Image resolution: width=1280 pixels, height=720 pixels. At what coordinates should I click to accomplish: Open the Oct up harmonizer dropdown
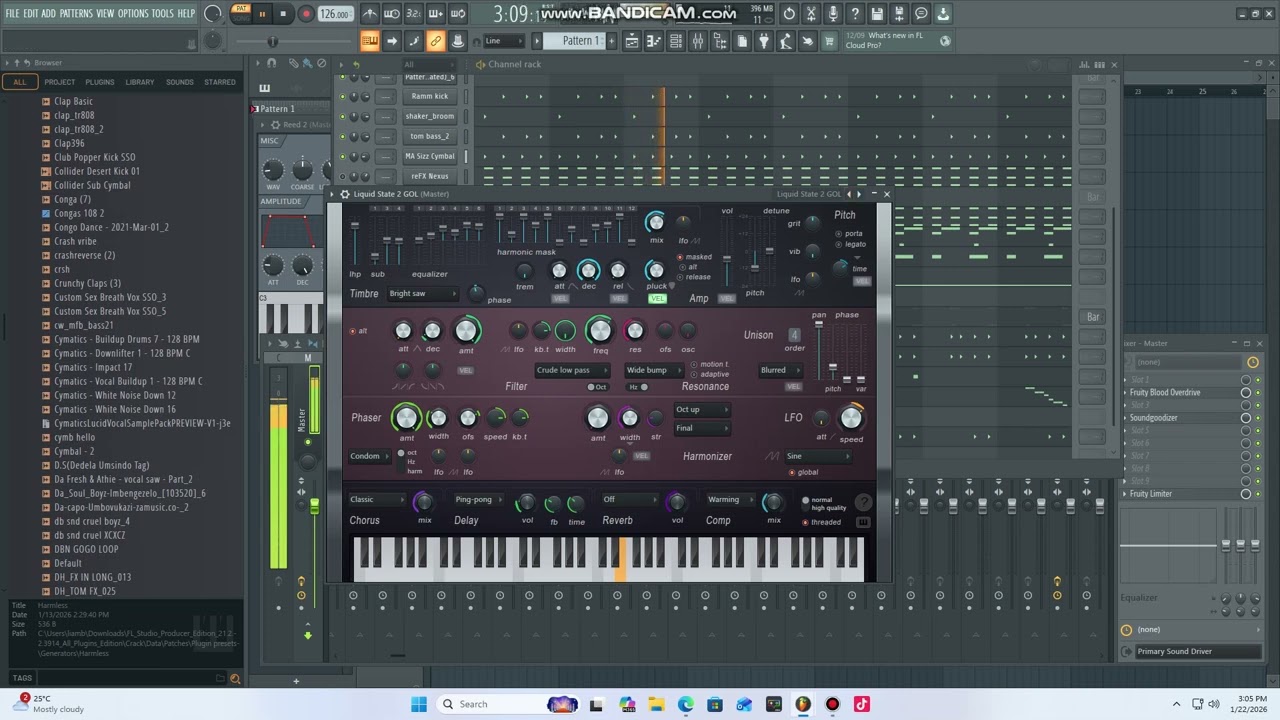[x=702, y=409]
